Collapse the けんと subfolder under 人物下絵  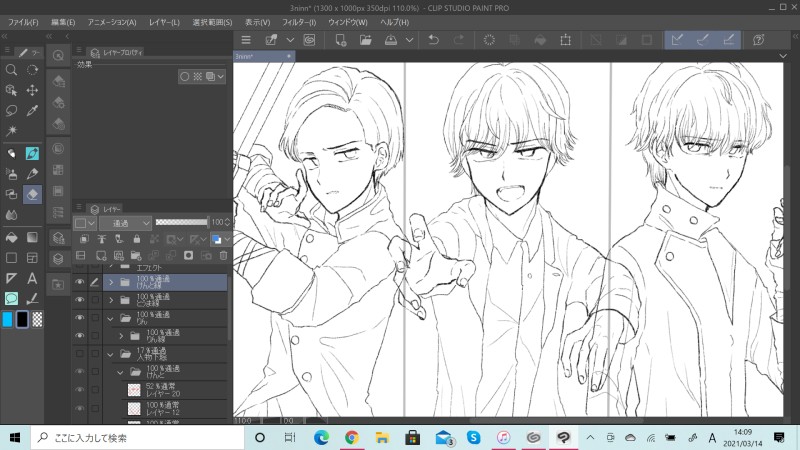point(121,372)
